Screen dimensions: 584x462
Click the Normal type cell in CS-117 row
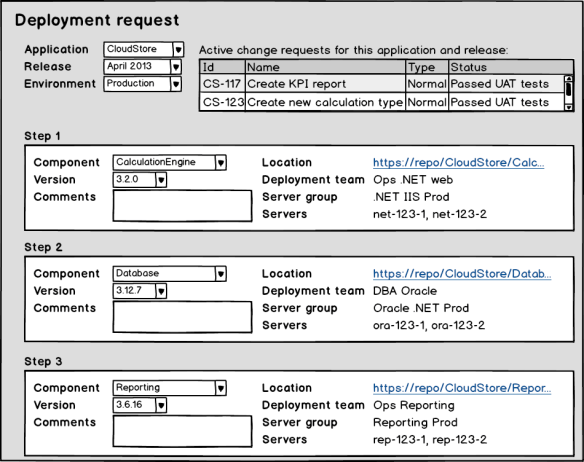[427, 84]
